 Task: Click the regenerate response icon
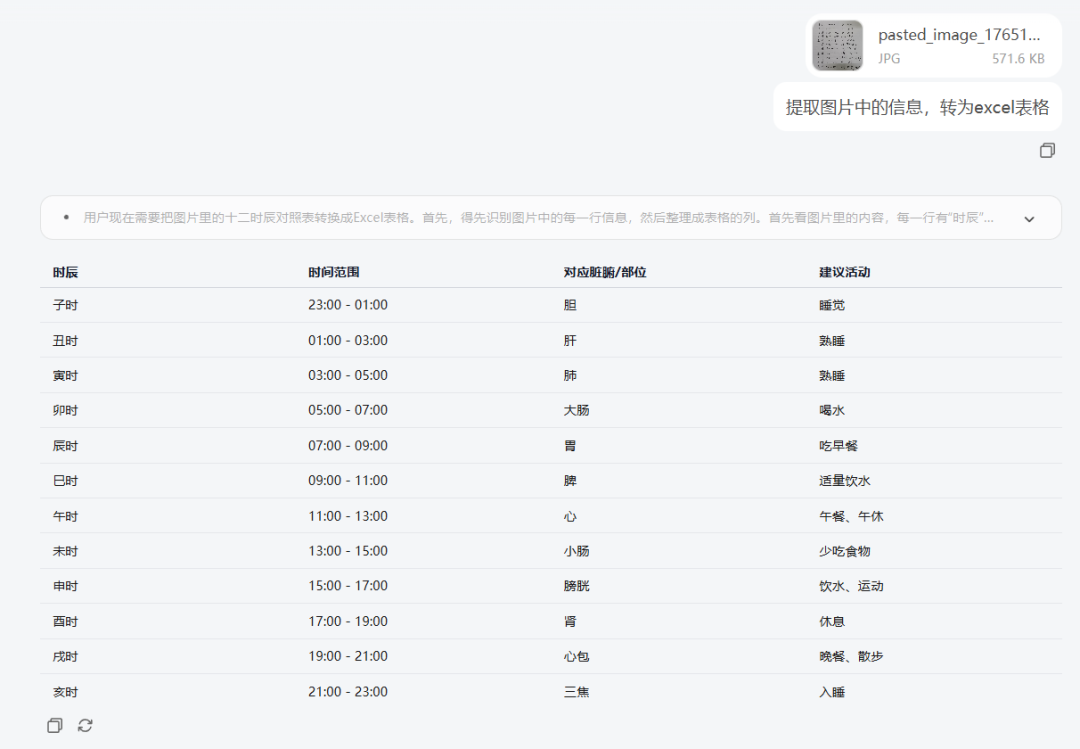(x=85, y=725)
